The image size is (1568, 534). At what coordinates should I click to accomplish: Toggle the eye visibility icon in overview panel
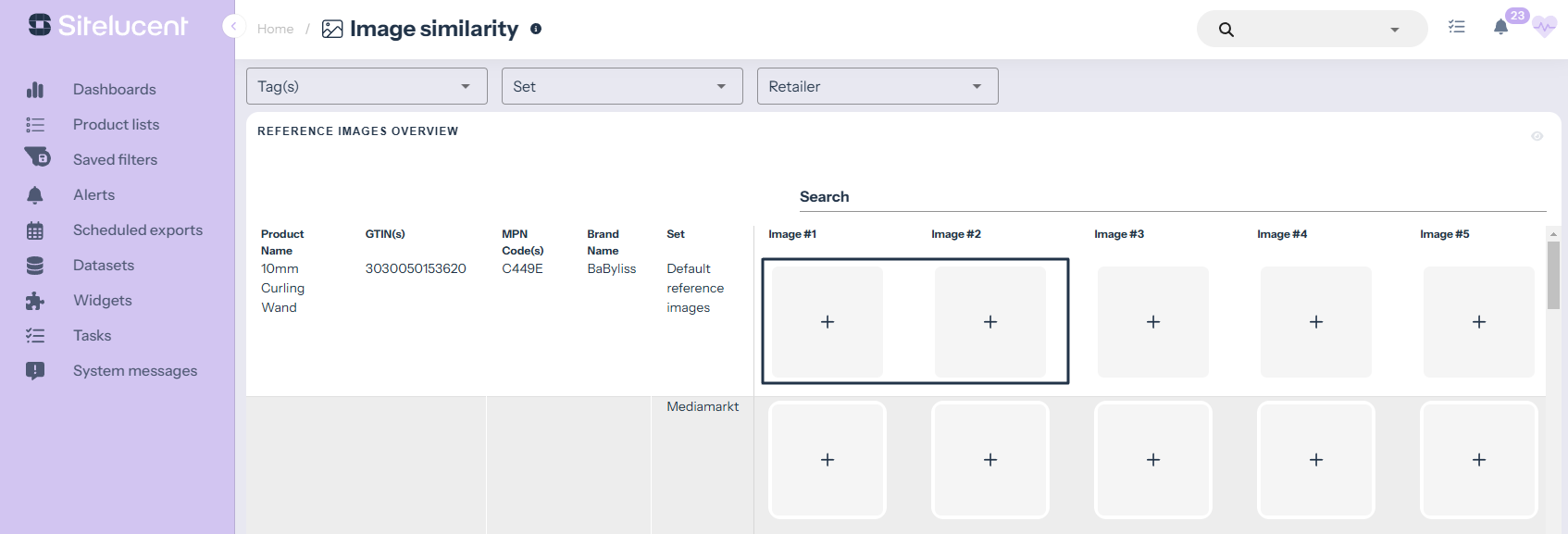[x=1537, y=136]
